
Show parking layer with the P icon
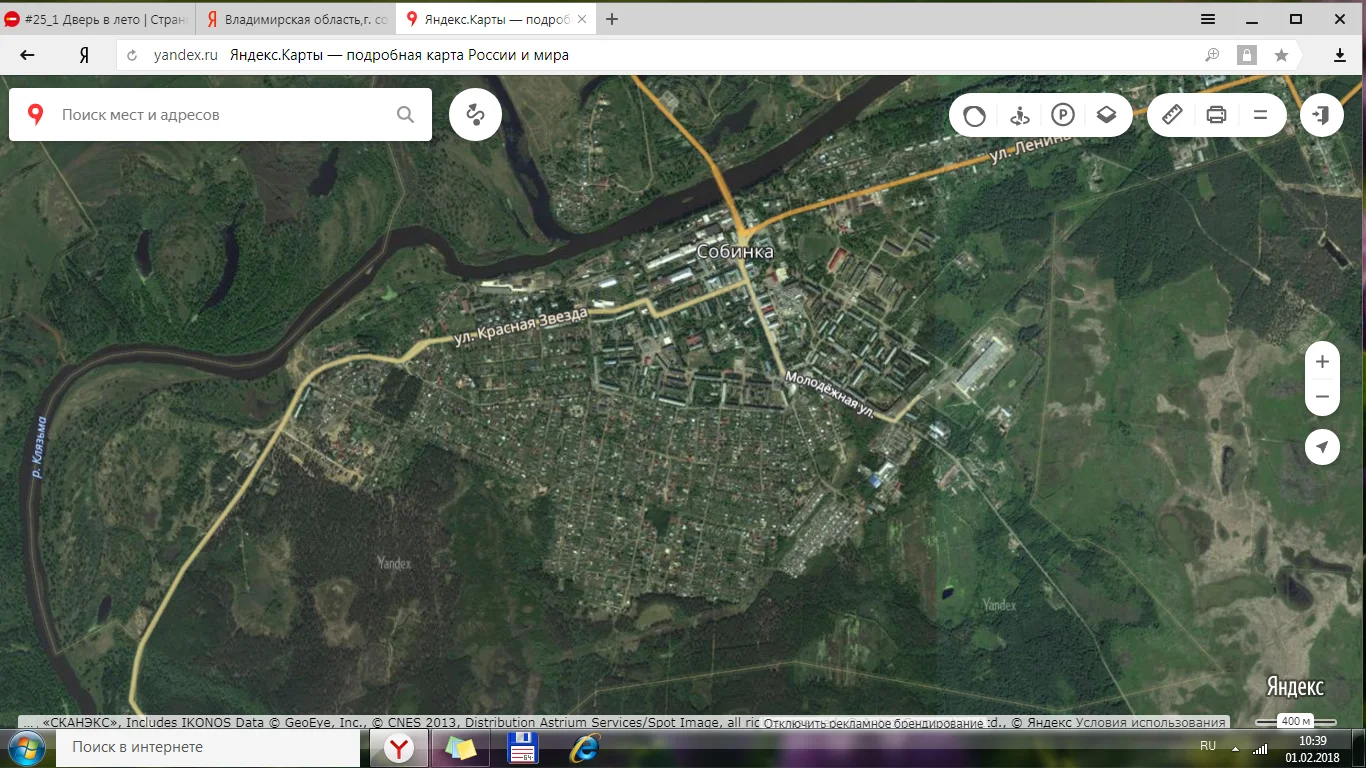point(1062,115)
